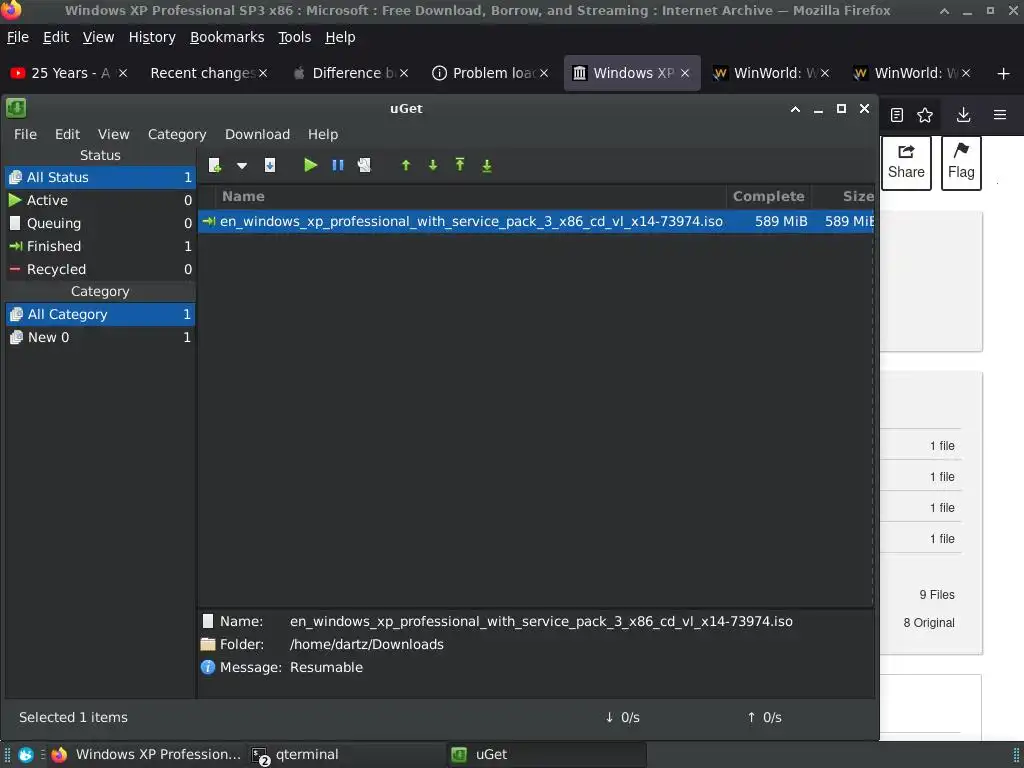Switch to the Difference tab
The image size is (1024, 768).
click(353, 73)
